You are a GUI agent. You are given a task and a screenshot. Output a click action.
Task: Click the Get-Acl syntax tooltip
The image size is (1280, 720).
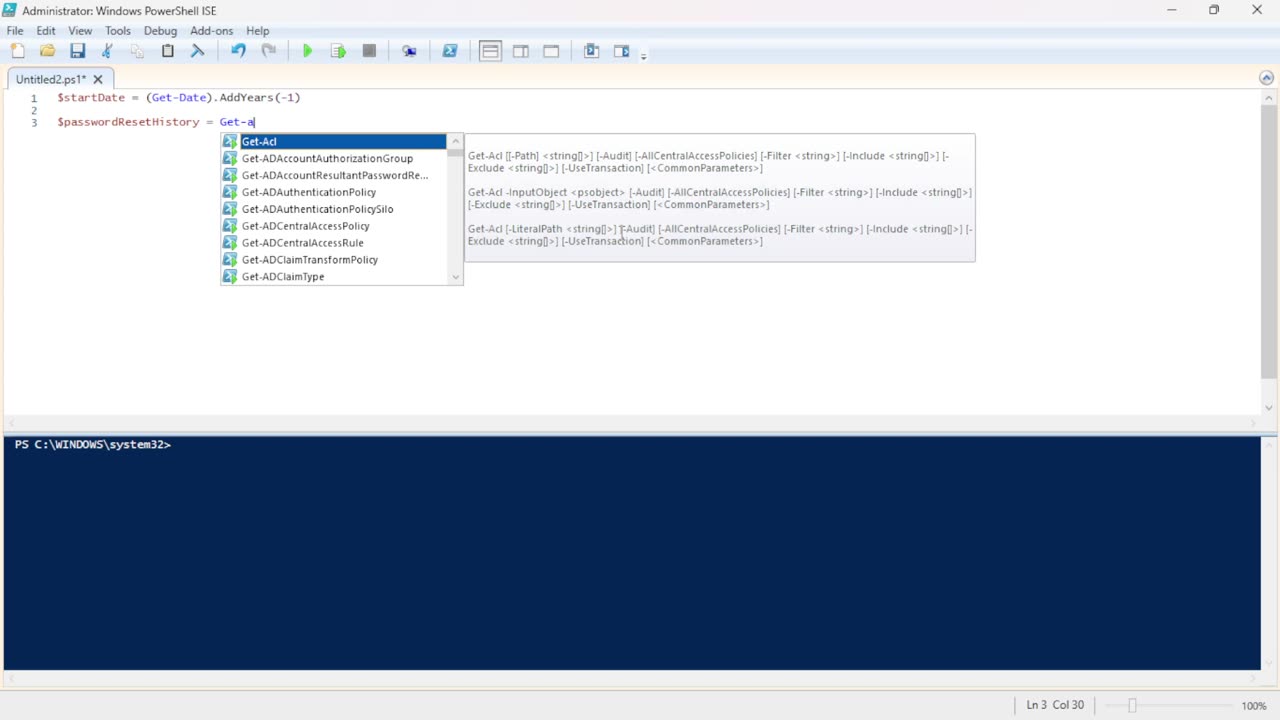720,198
